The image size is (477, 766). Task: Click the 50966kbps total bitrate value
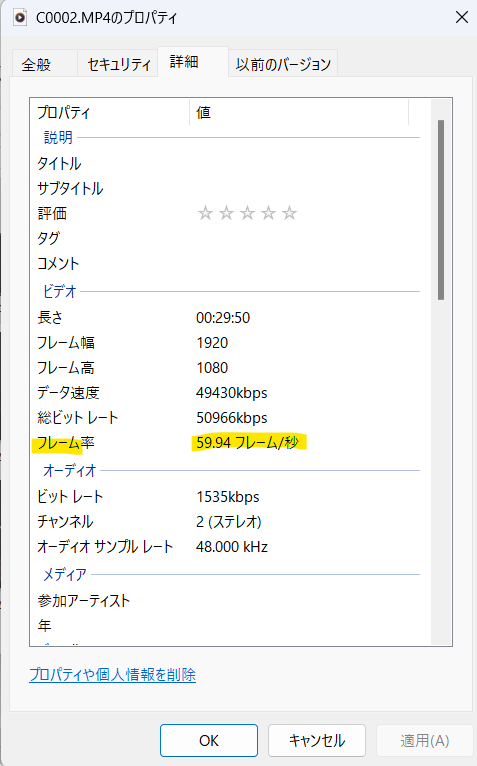(232, 418)
